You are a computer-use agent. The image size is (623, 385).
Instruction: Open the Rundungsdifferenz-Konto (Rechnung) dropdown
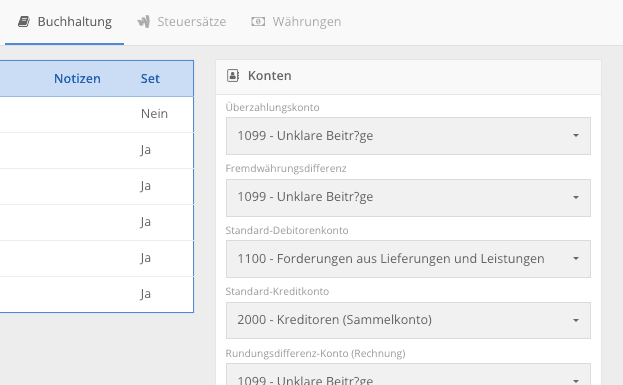coord(408,374)
